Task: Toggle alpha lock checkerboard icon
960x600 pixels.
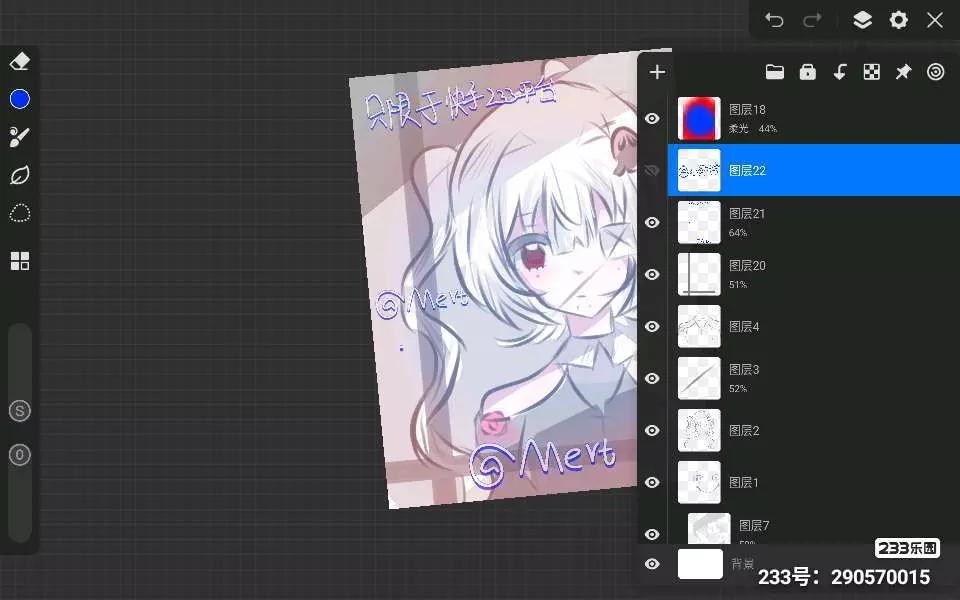Action: pyautogui.click(x=872, y=72)
